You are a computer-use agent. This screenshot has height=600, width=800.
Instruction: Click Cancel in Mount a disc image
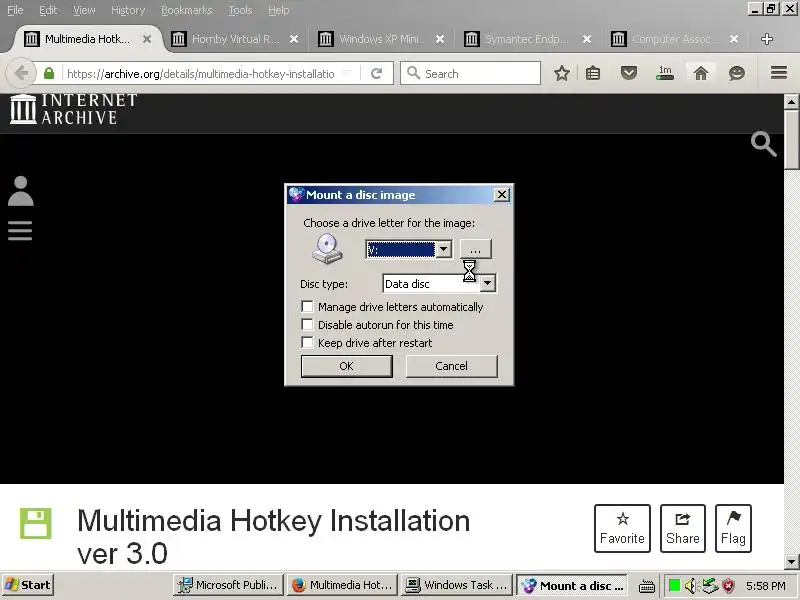pos(452,366)
